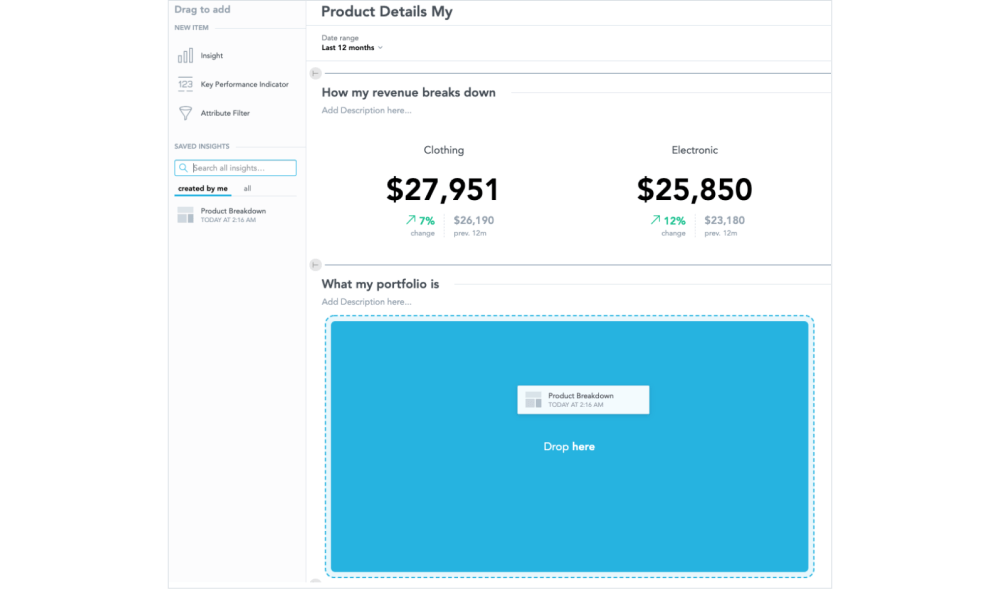The image size is (1000, 589).
Task: Add description under revenue breakdown heading
Action: [x=366, y=110]
